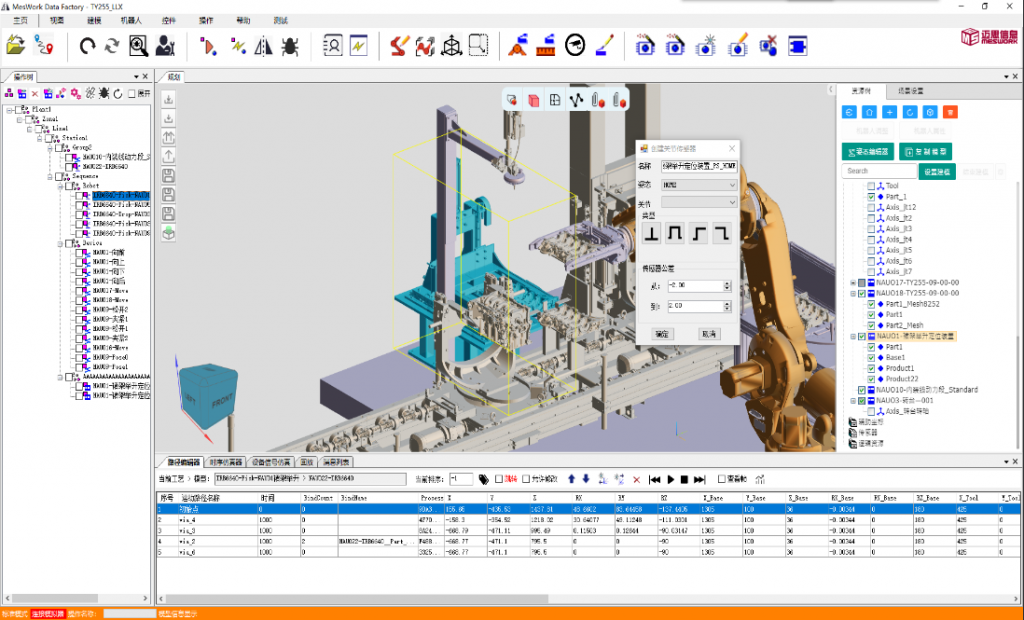This screenshot has width=1024, height=620.
Task: Click the green cube icon on viewport left strip
Action: point(168,233)
